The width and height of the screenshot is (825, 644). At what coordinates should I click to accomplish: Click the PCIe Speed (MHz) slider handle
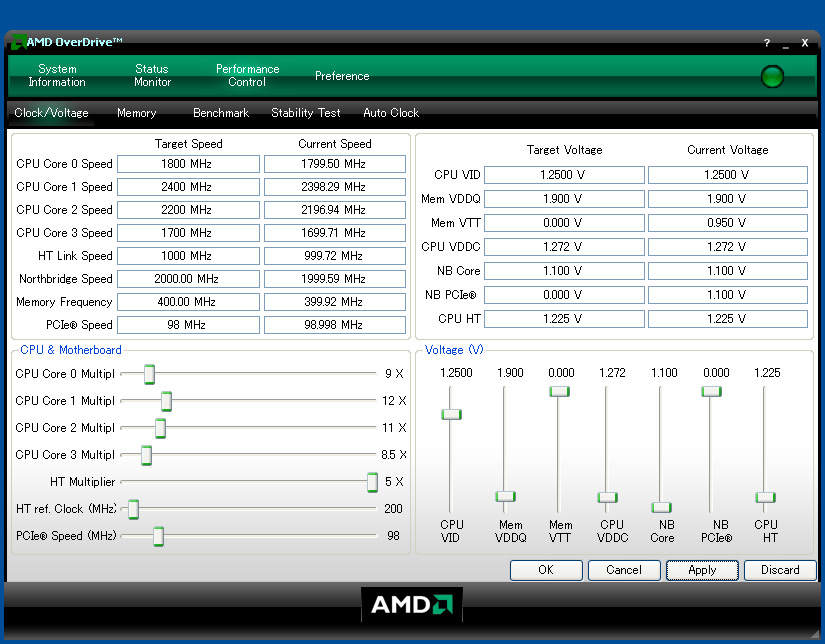coord(158,536)
